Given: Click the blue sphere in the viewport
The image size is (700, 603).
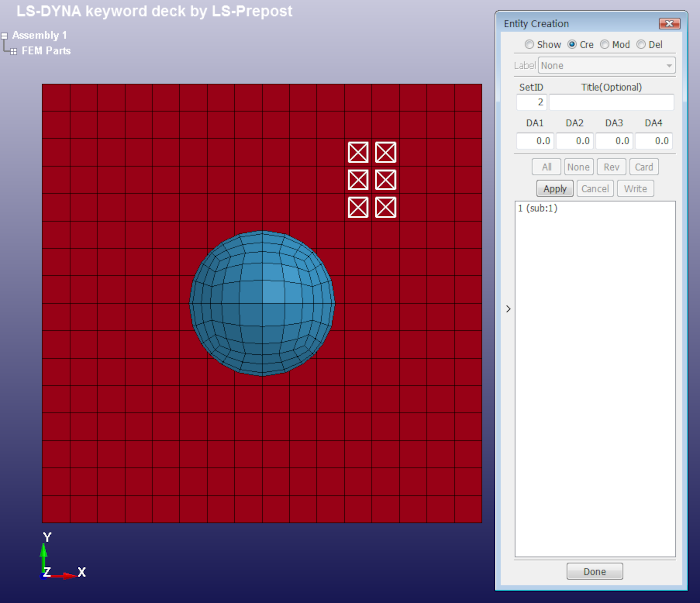Looking at the screenshot, I should (x=262, y=305).
